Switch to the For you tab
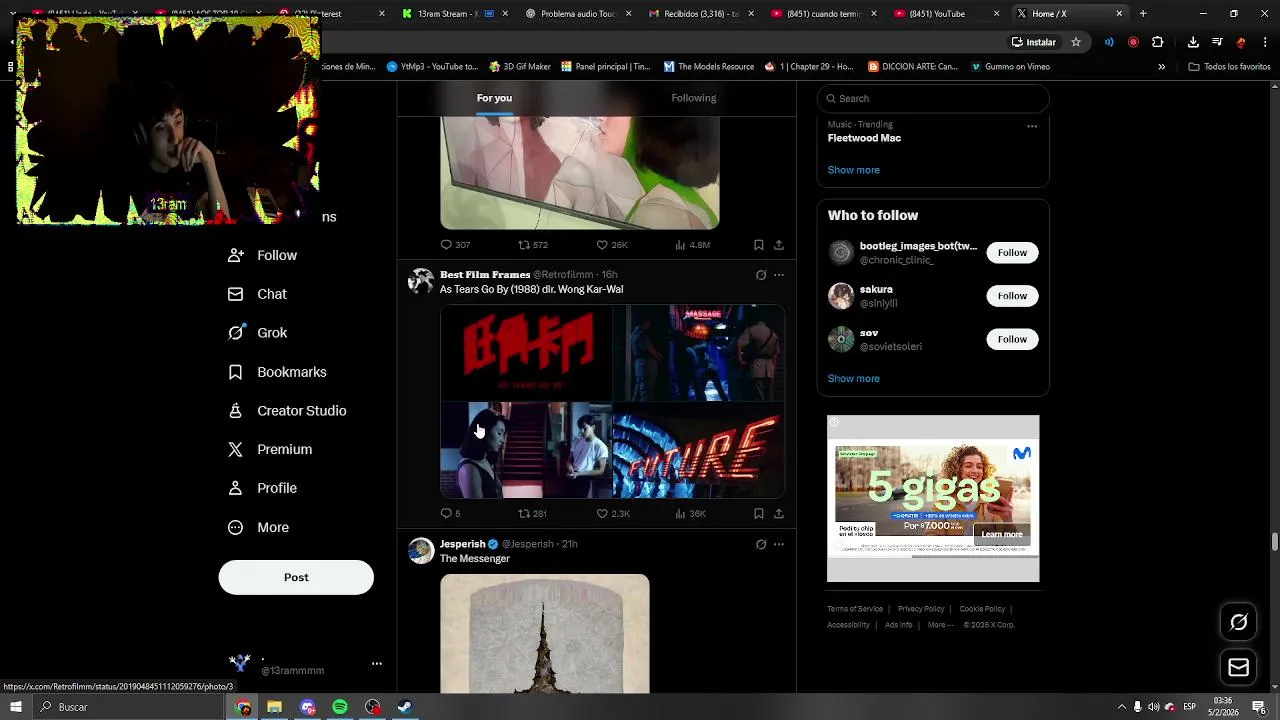Screen dimensions: 1280x720 (494, 98)
